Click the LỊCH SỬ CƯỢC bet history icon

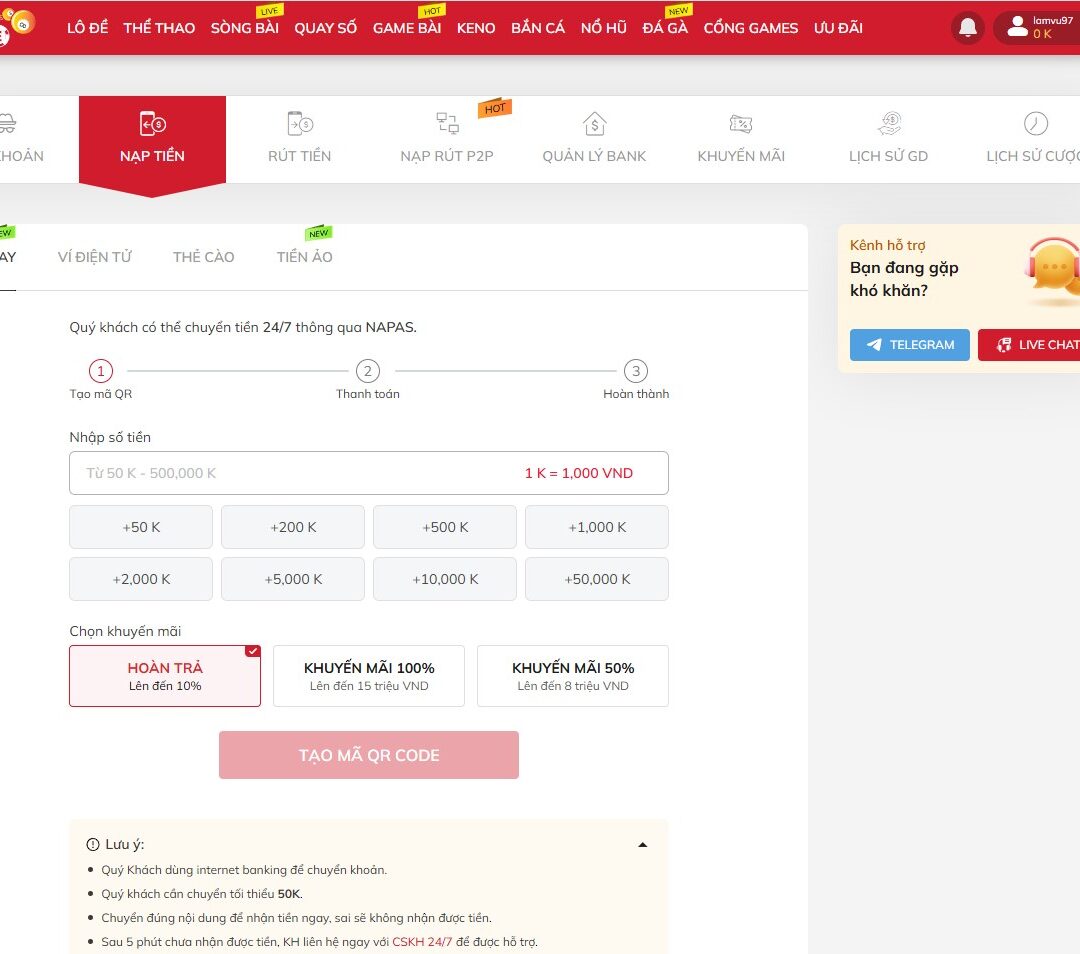tap(1035, 124)
